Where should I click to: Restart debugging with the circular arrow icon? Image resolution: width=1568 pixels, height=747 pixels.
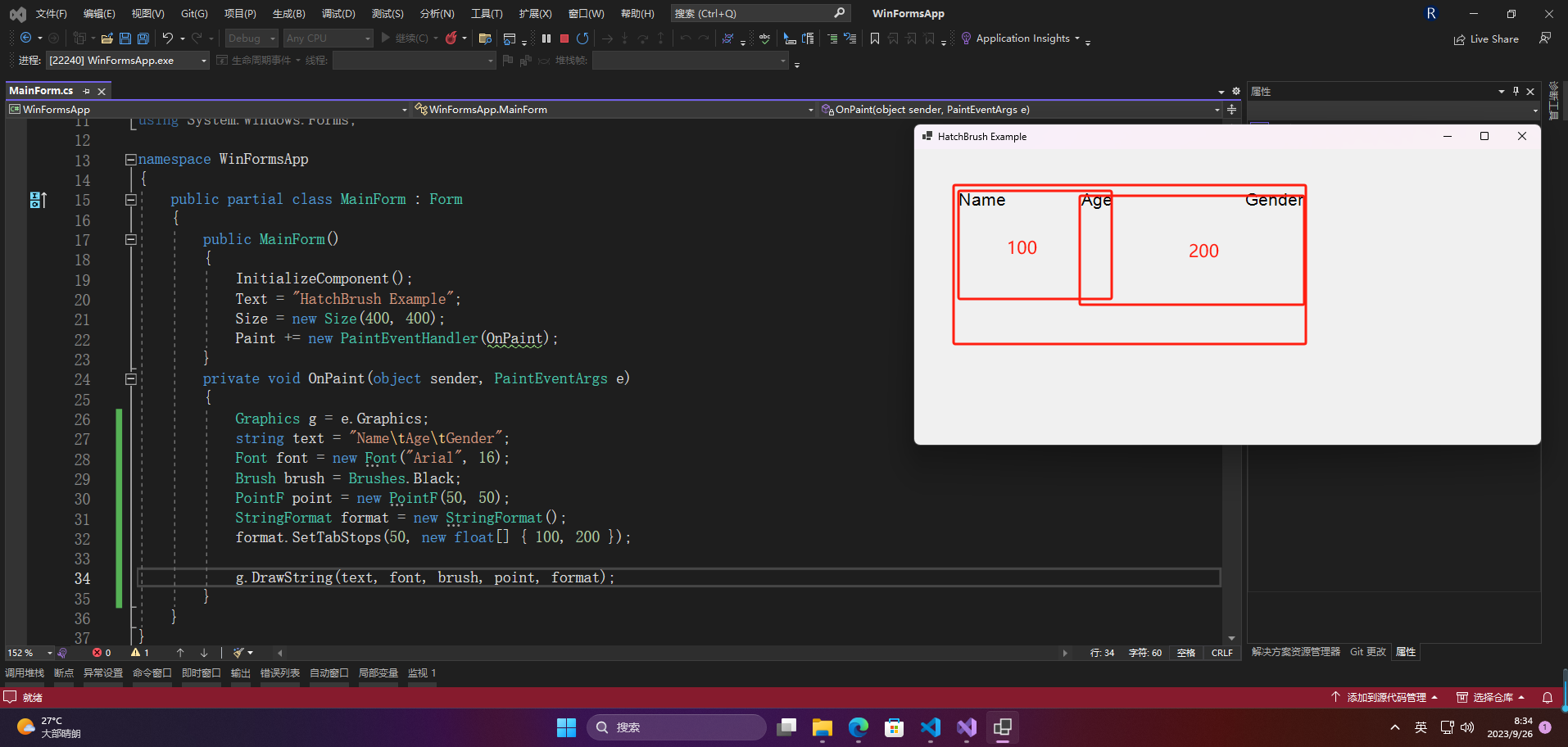(582, 38)
